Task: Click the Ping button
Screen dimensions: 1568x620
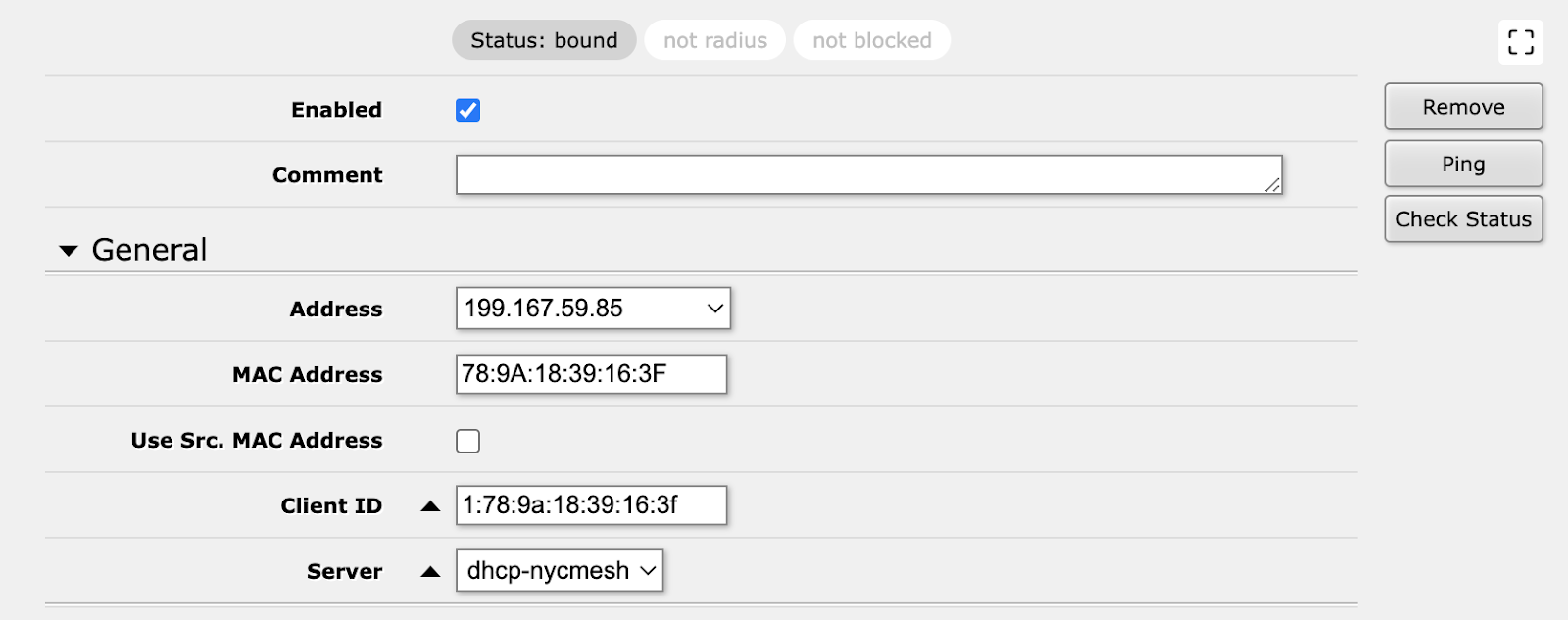Action: [x=1463, y=164]
